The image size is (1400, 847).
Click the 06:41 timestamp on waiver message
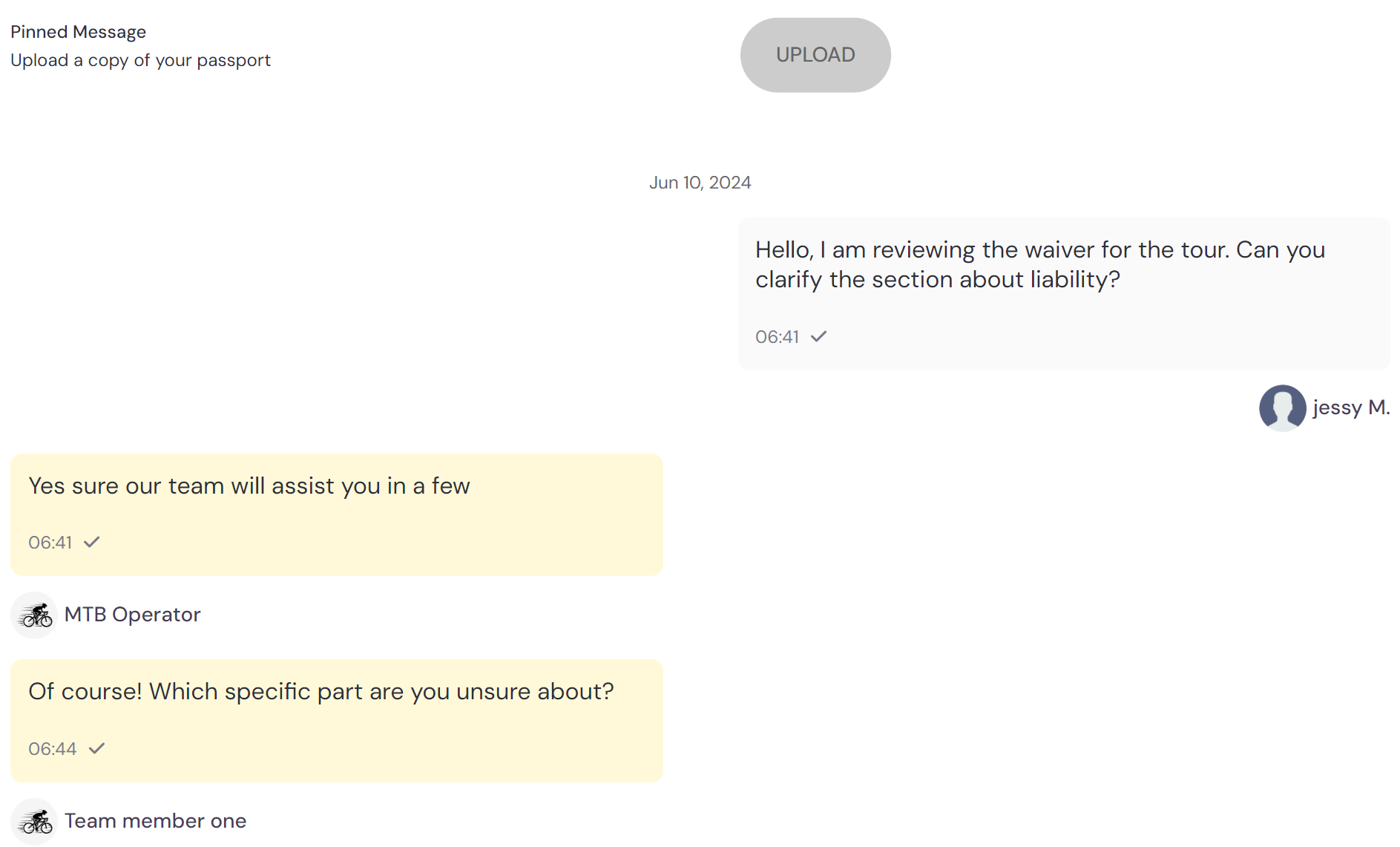pos(777,337)
